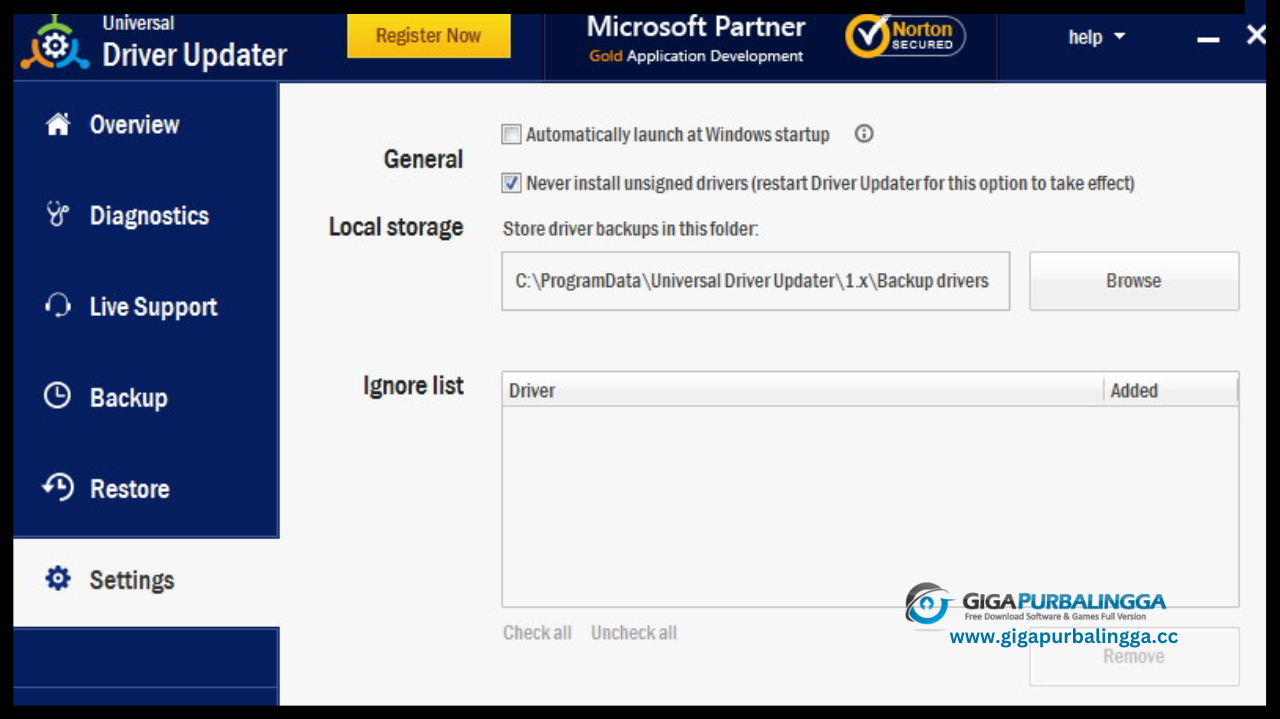Uncheck Never install unsigned drivers

[x=511, y=183]
